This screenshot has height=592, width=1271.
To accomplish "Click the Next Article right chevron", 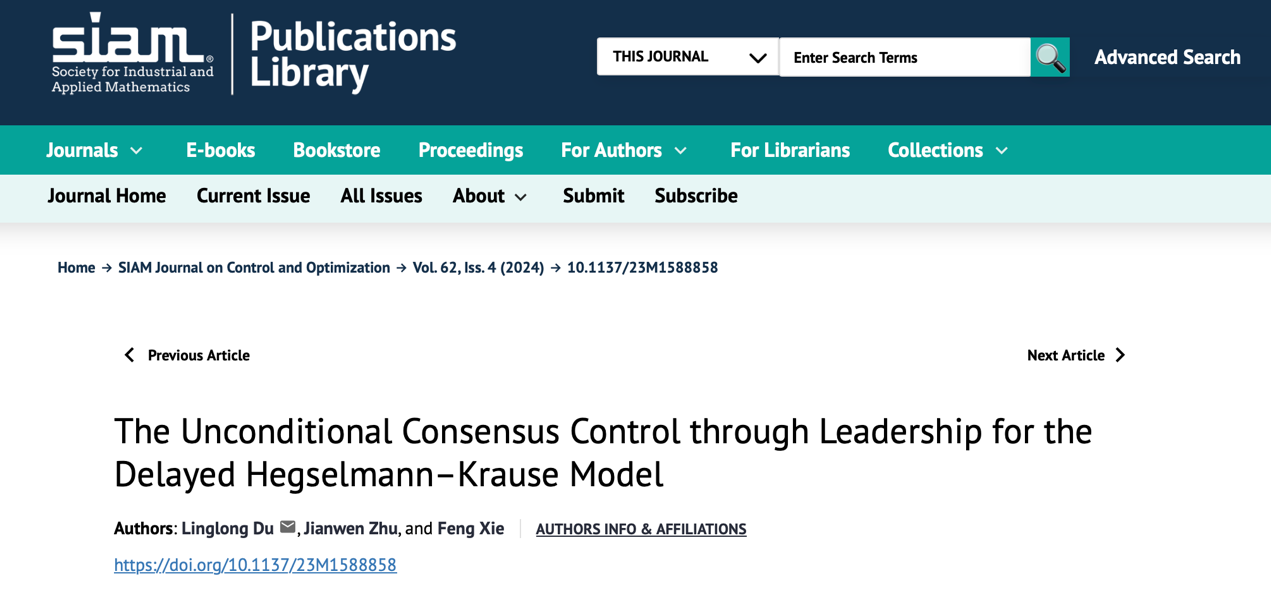I will click(1120, 355).
